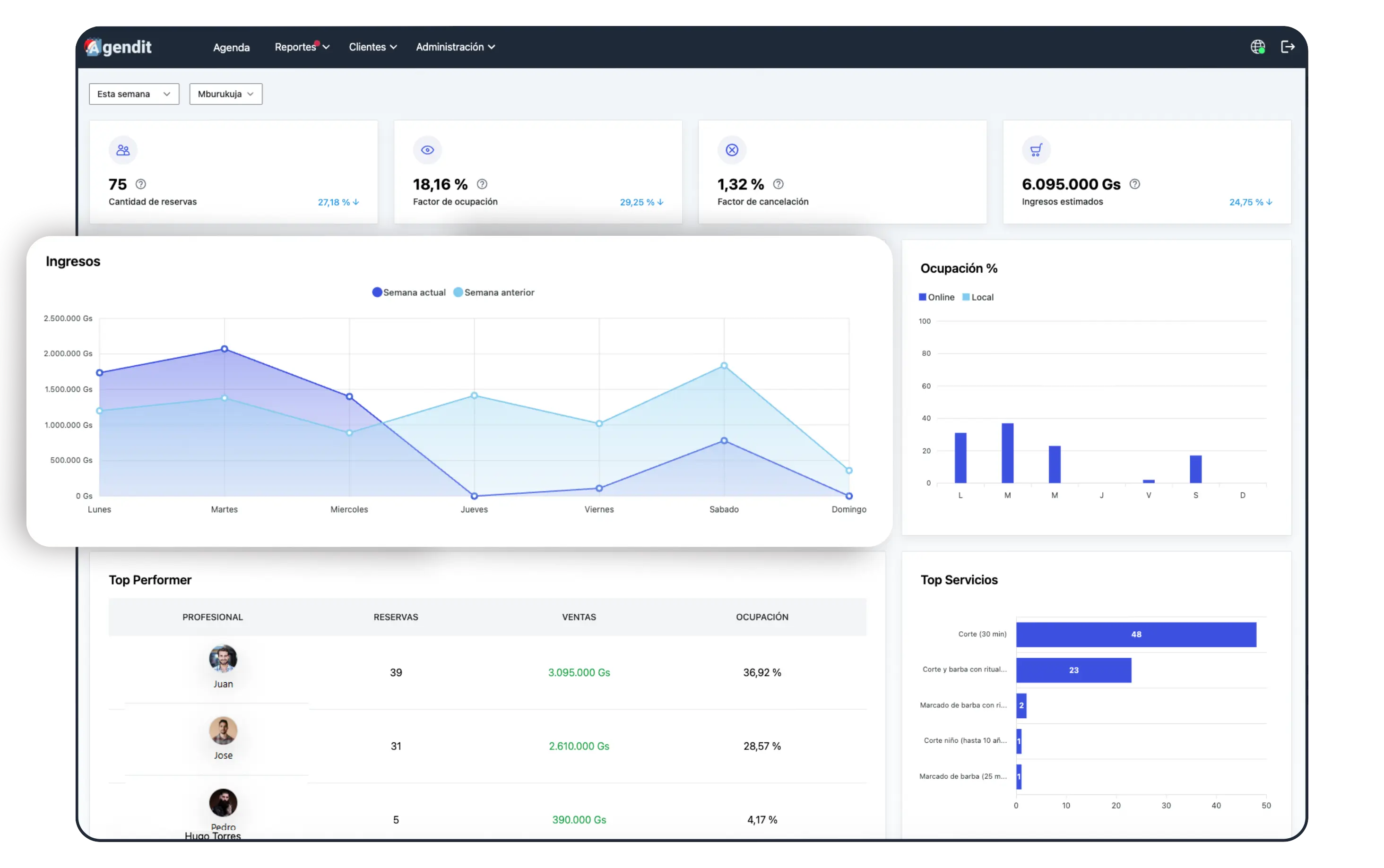
Task: Click the logout icon
Action: (1288, 47)
